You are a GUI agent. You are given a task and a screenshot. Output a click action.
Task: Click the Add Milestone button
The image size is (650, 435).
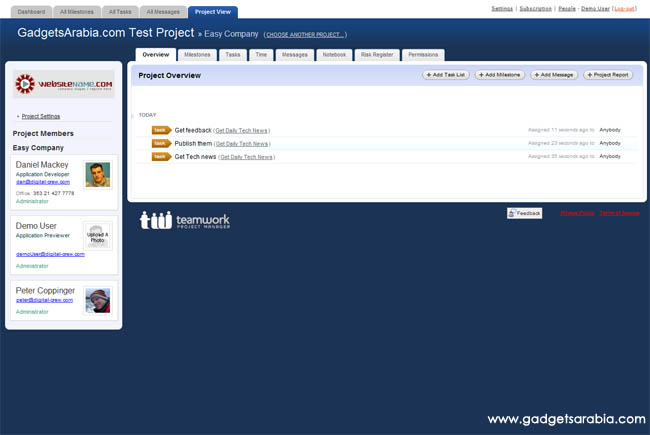(500, 75)
